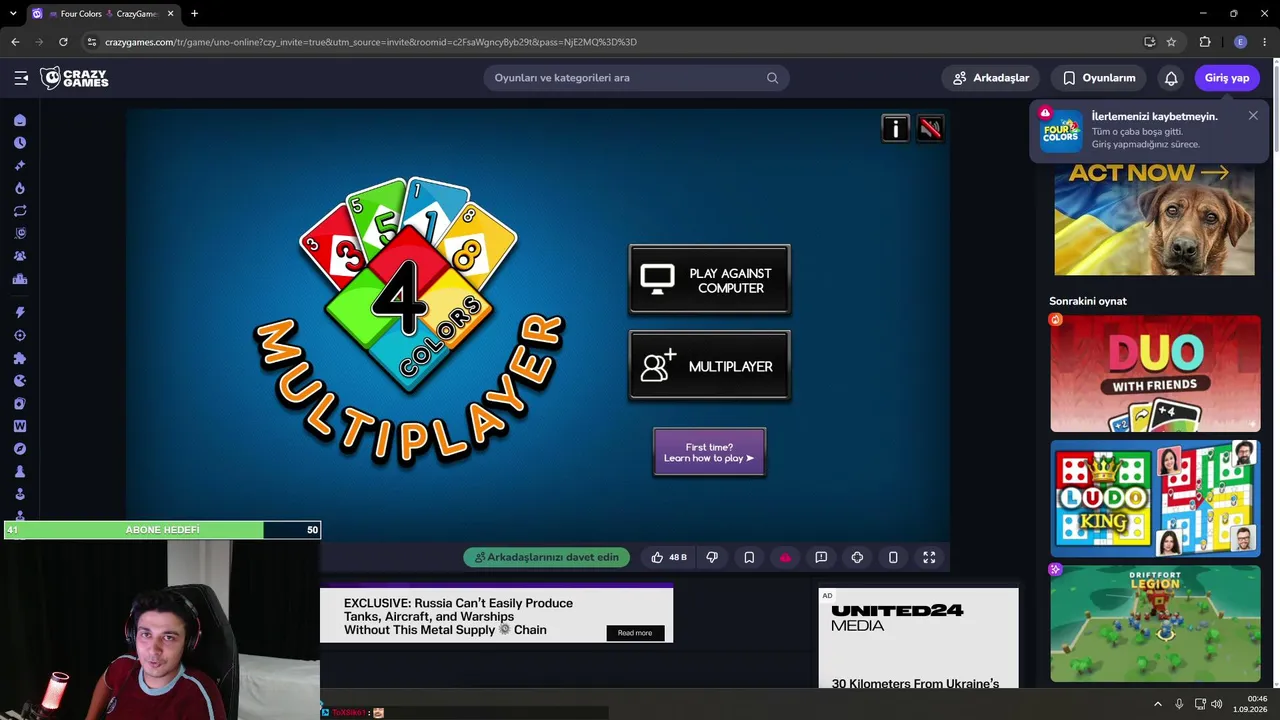This screenshot has width=1280, height=720.
Task: Click the 'ACT NOW' dog advertisement
Action: pos(1154,219)
